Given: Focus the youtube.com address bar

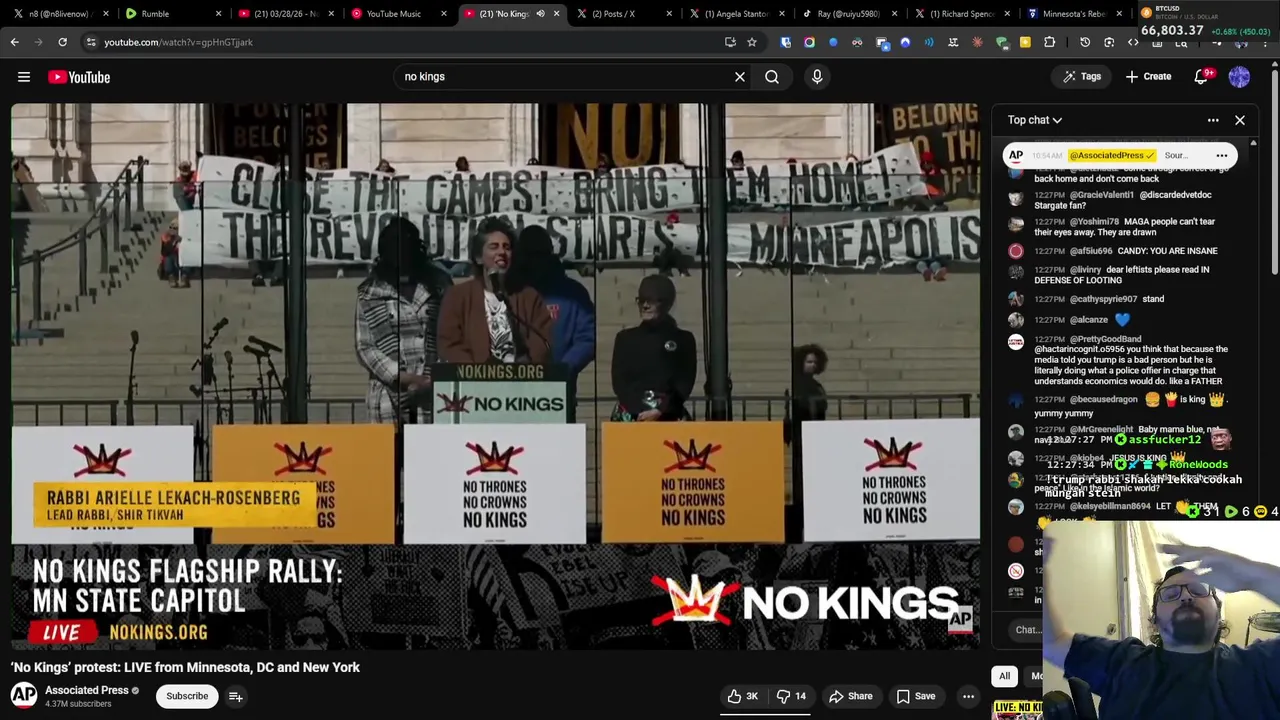Looking at the screenshot, I should pos(400,42).
